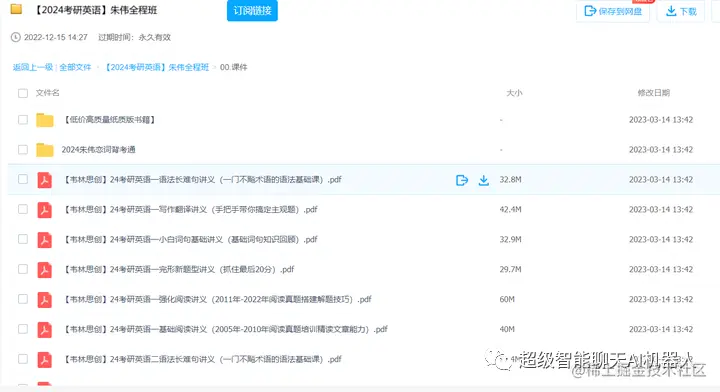Open file name 小白词句基础讲义 .pdf

[x=190, y=239]
